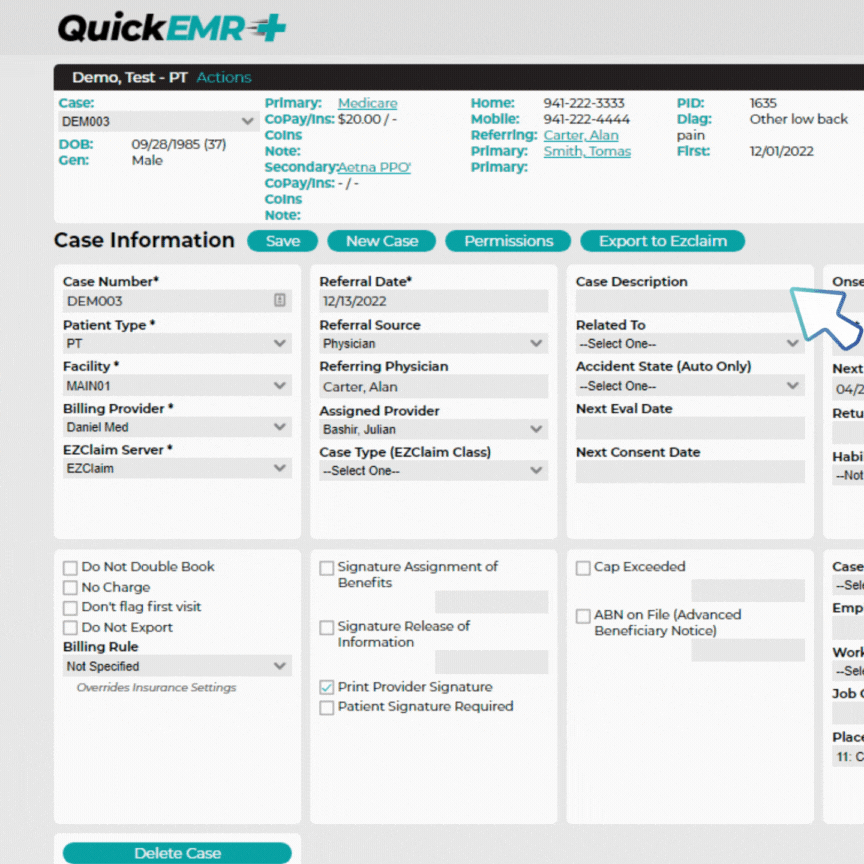Viewport: 864px width, 864px height.
Task: Click the Delete Case button
Action: pos(177,853)
